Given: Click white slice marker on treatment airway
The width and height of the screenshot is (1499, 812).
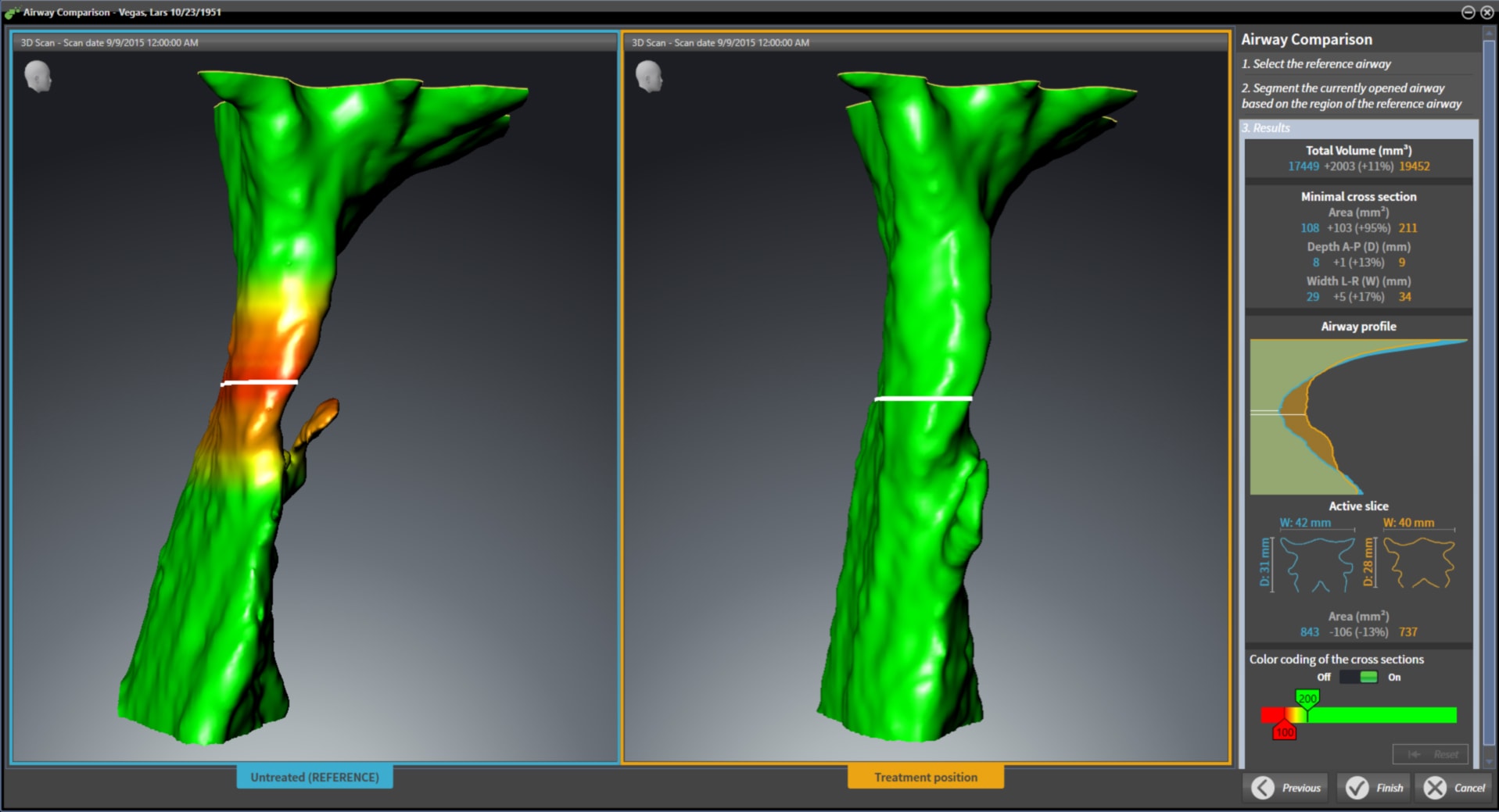Looking at the screenshot, I should 923,399.
